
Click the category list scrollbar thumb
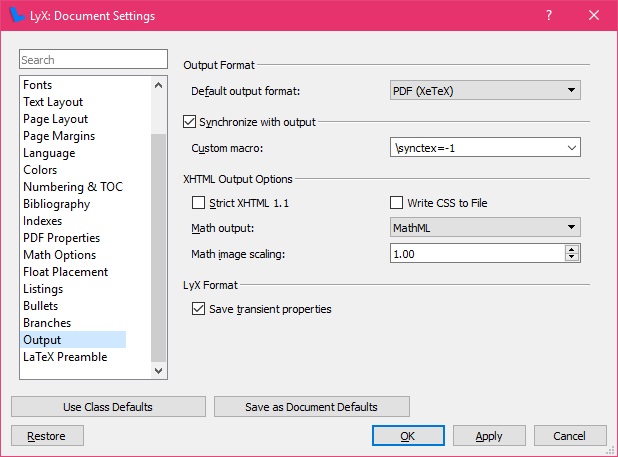(x=158, y=248)
